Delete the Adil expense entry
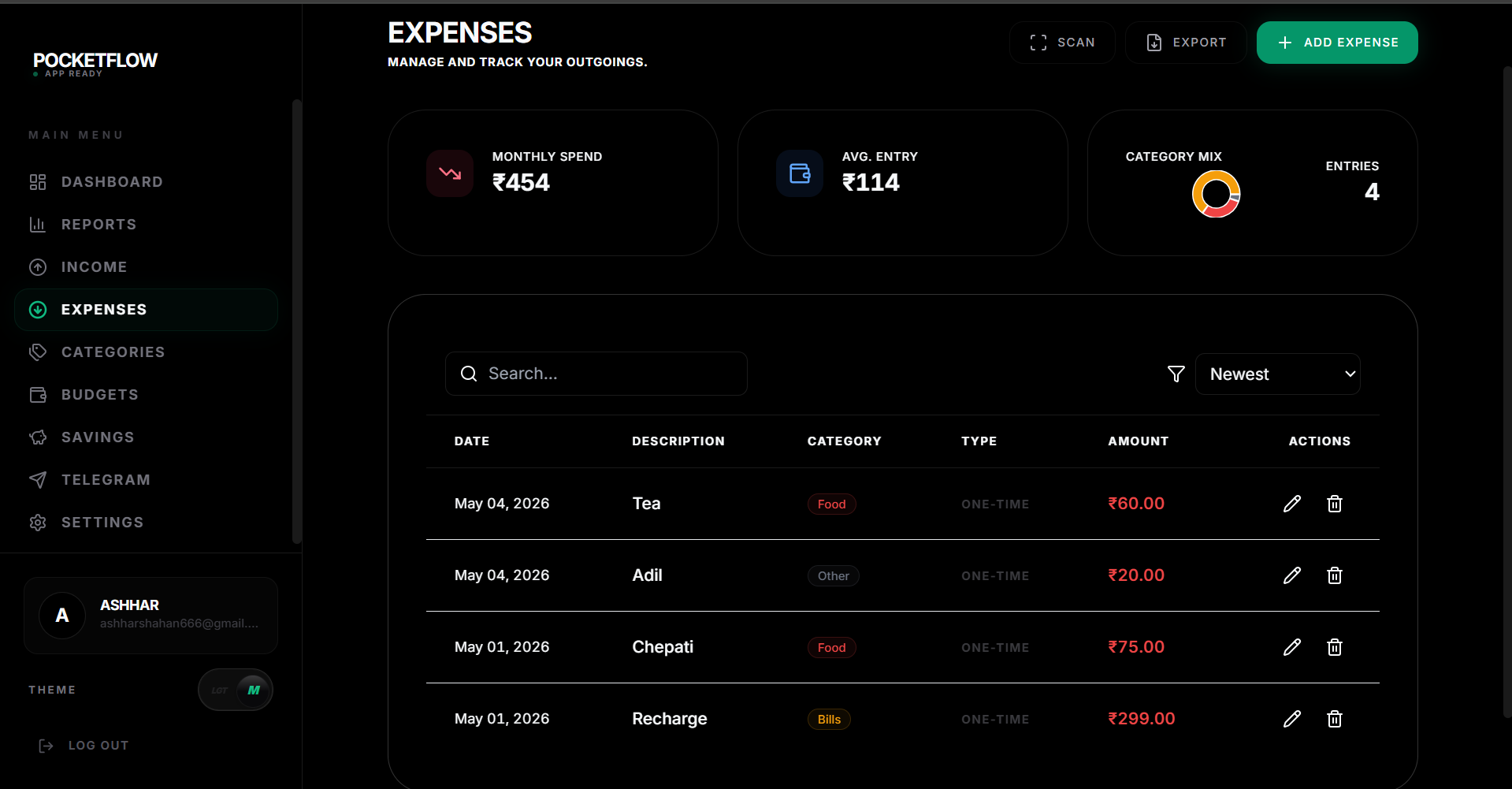Viewport: 1512px width, 789px height. click(x=1334, y=575)
